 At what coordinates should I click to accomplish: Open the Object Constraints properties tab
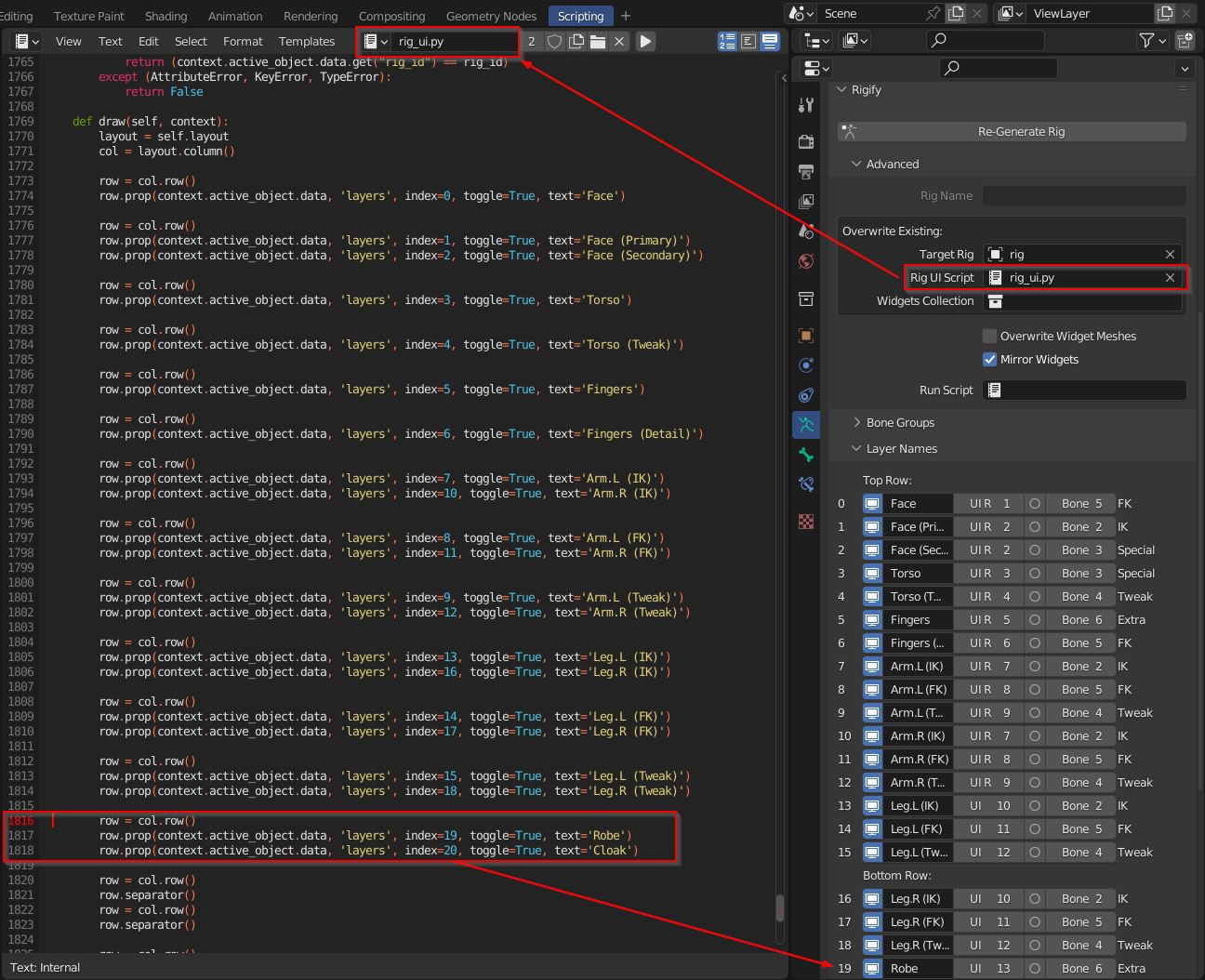pyautogui.click(x=806, y=395)
